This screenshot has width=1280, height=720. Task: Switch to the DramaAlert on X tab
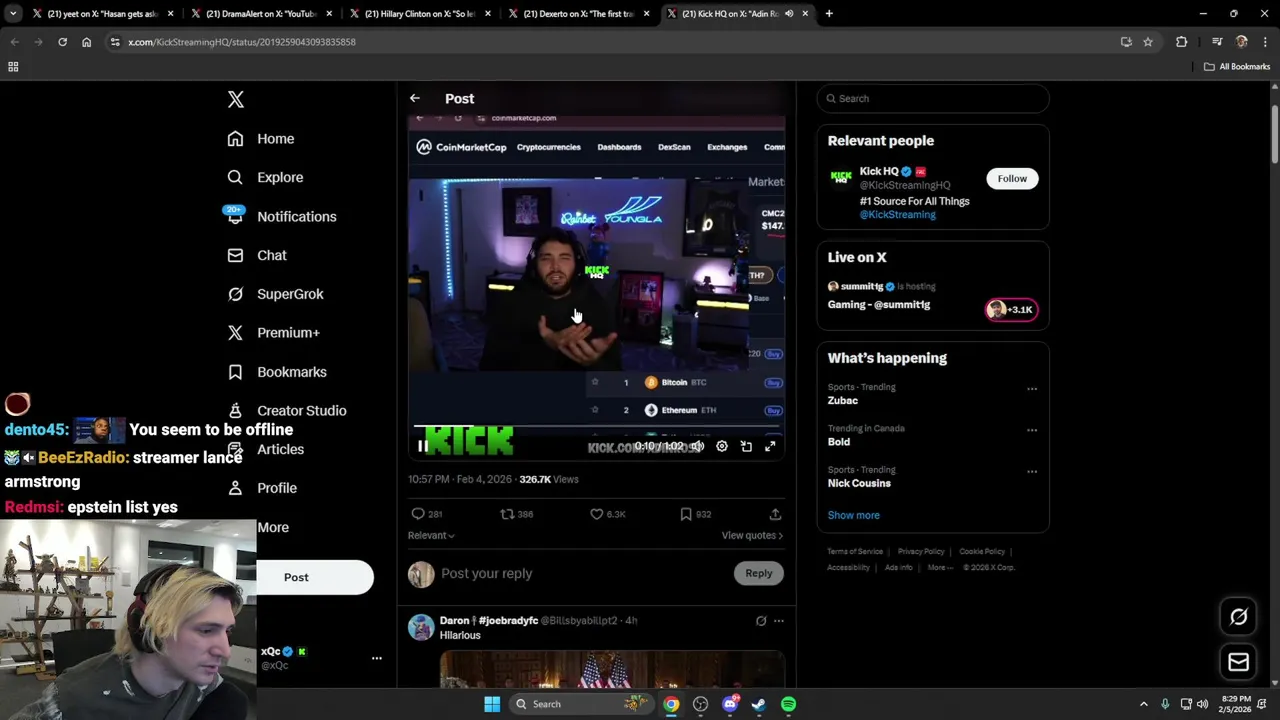point(261,14)
